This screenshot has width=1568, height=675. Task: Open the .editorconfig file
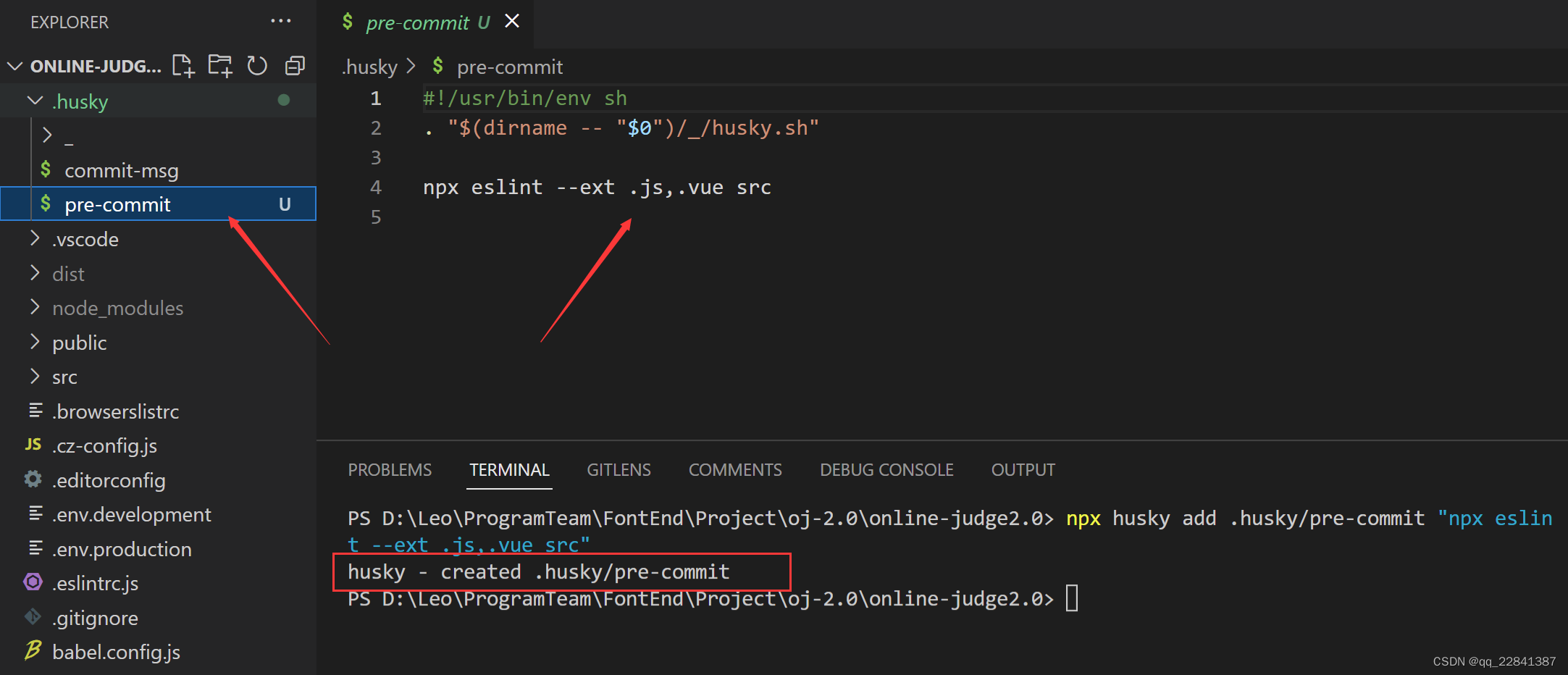click(x=109, y=480)
